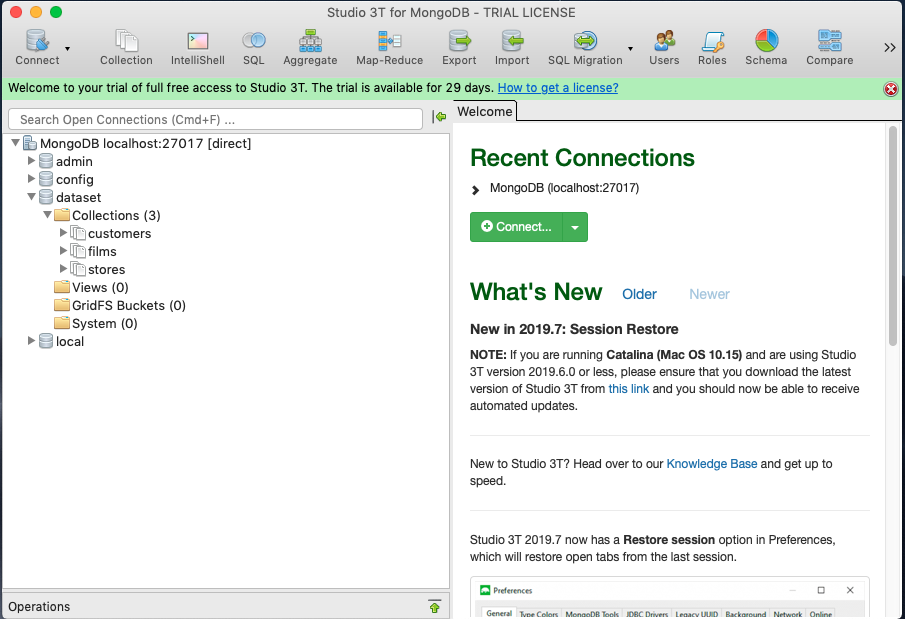This screenshot has height=619, width=905.
Task: Click the admin database icon
Action: (46, 161)
